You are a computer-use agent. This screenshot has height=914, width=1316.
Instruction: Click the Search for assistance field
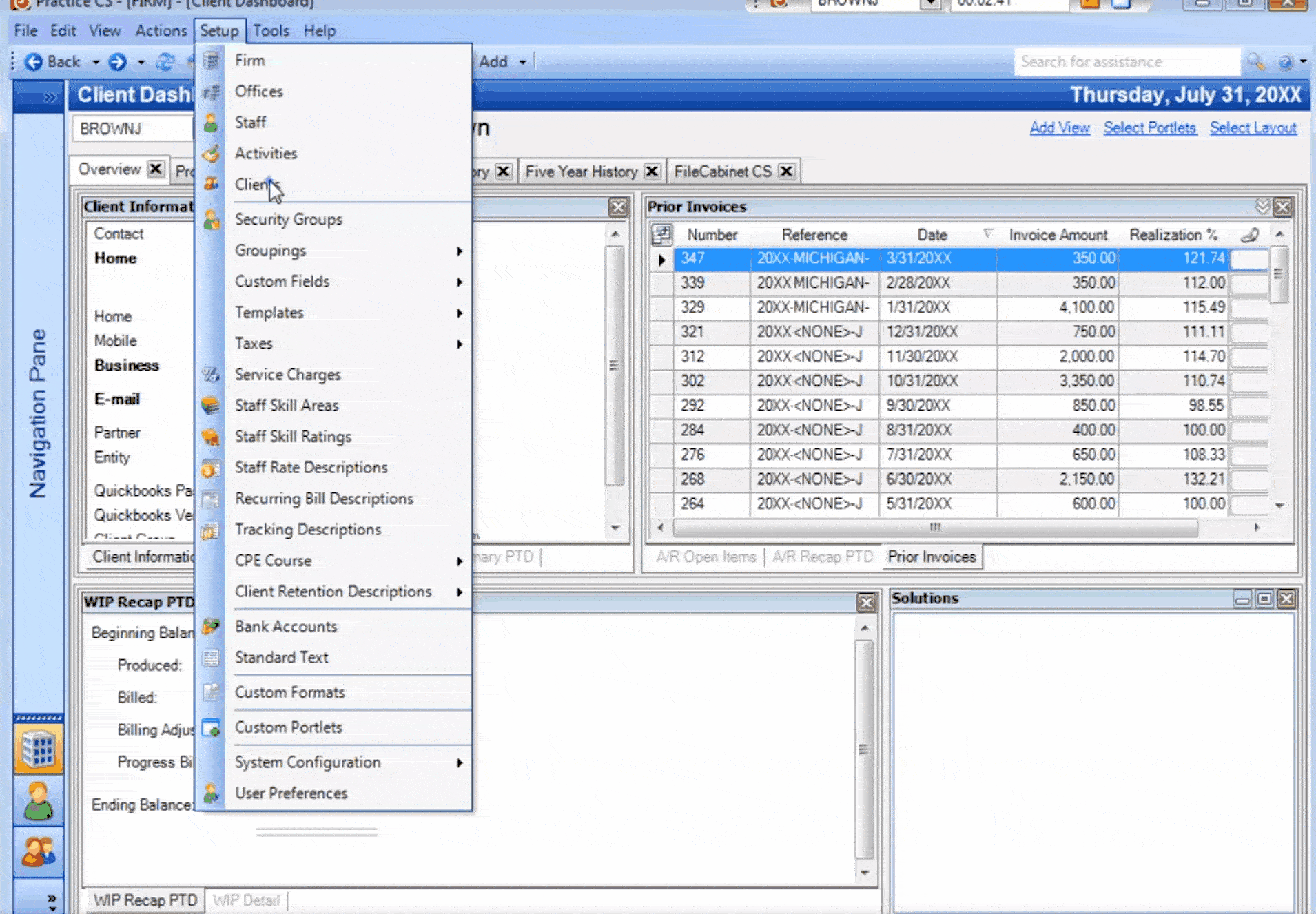tap(1128, 61)
